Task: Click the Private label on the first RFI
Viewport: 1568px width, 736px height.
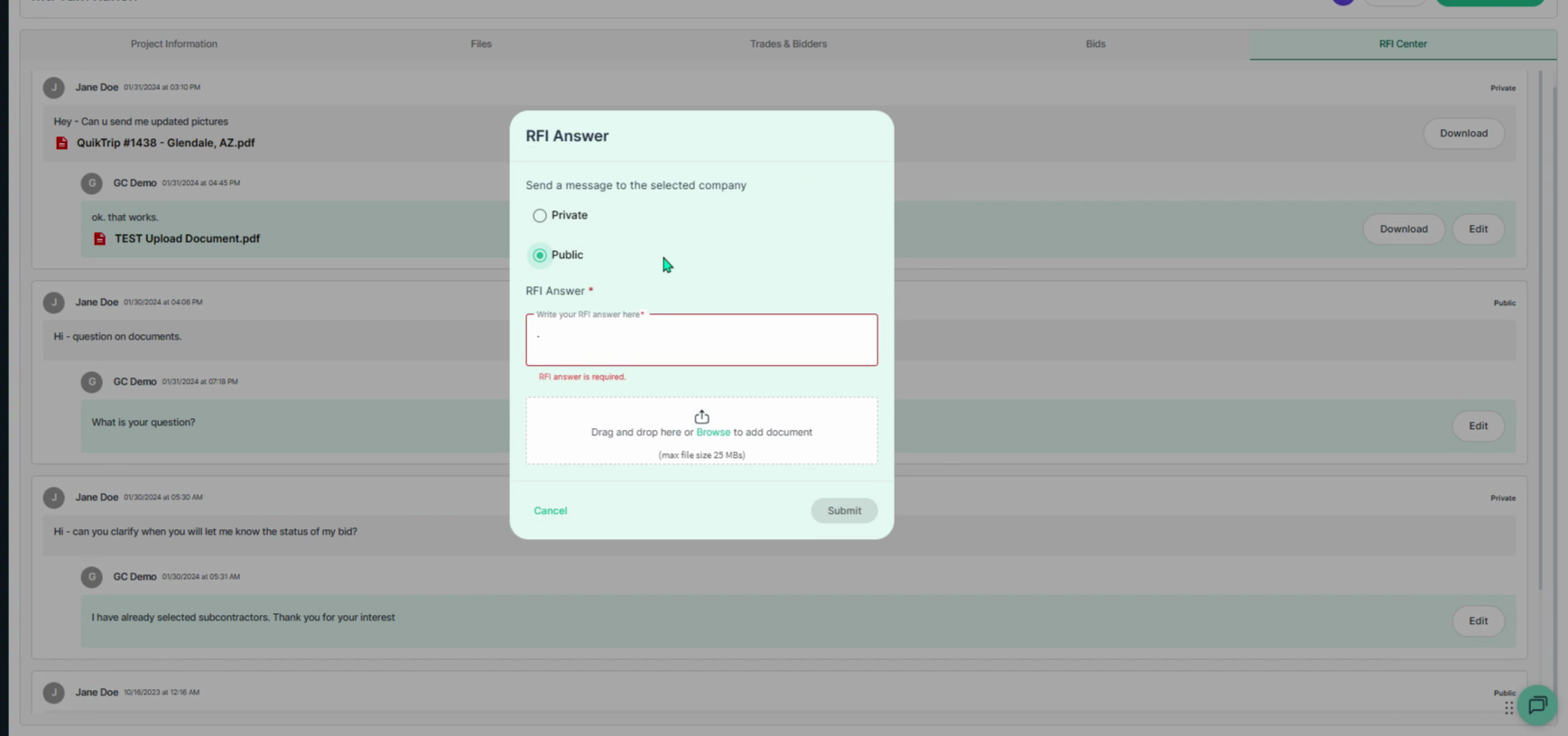Action: (1503, 89)
